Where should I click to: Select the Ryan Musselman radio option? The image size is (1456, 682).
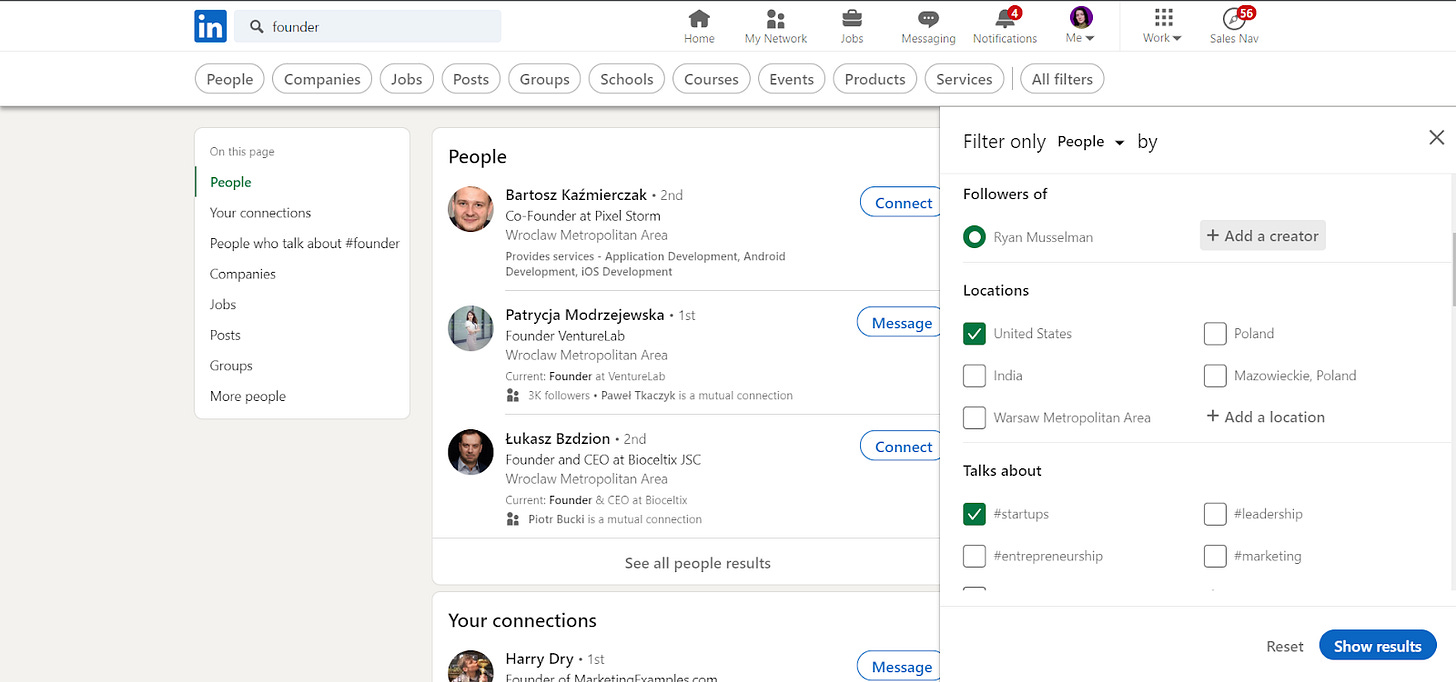click(974, 237)
